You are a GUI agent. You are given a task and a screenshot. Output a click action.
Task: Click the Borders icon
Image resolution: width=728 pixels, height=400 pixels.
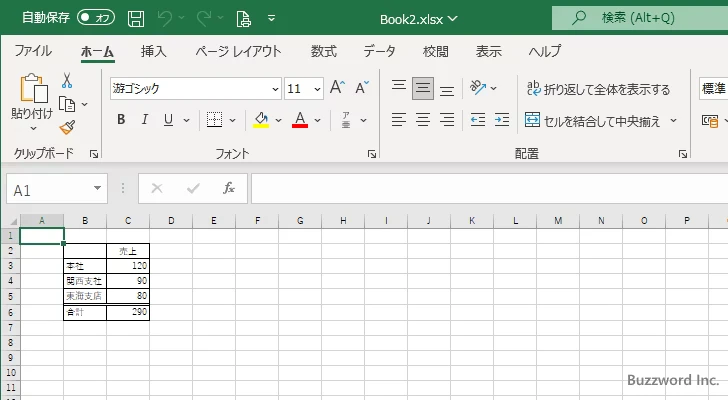click(214, 120)
